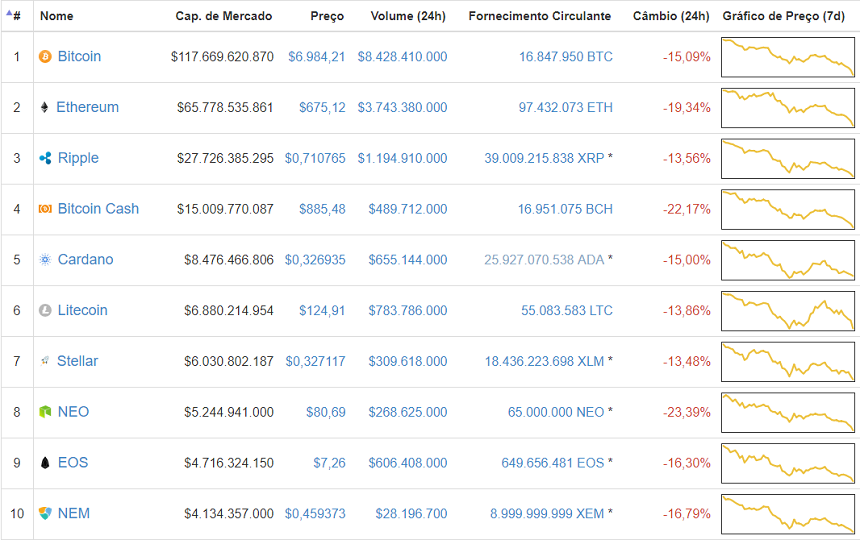Open the NEO coin page link
Viewport: 860px width, 540px height.
pyautogui.click(x=73, y=412)
